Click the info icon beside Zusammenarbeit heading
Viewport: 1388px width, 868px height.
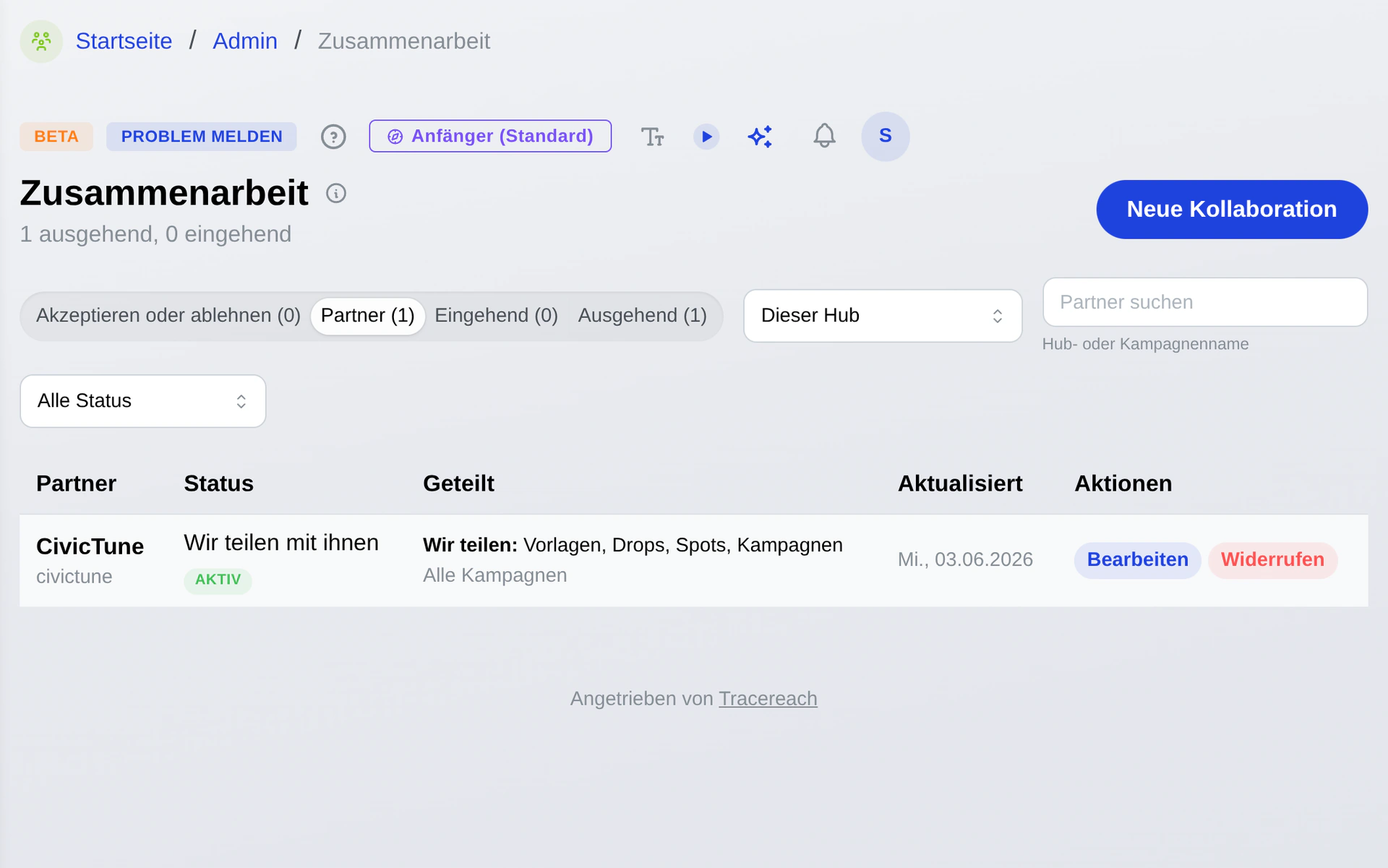point(336,193)
